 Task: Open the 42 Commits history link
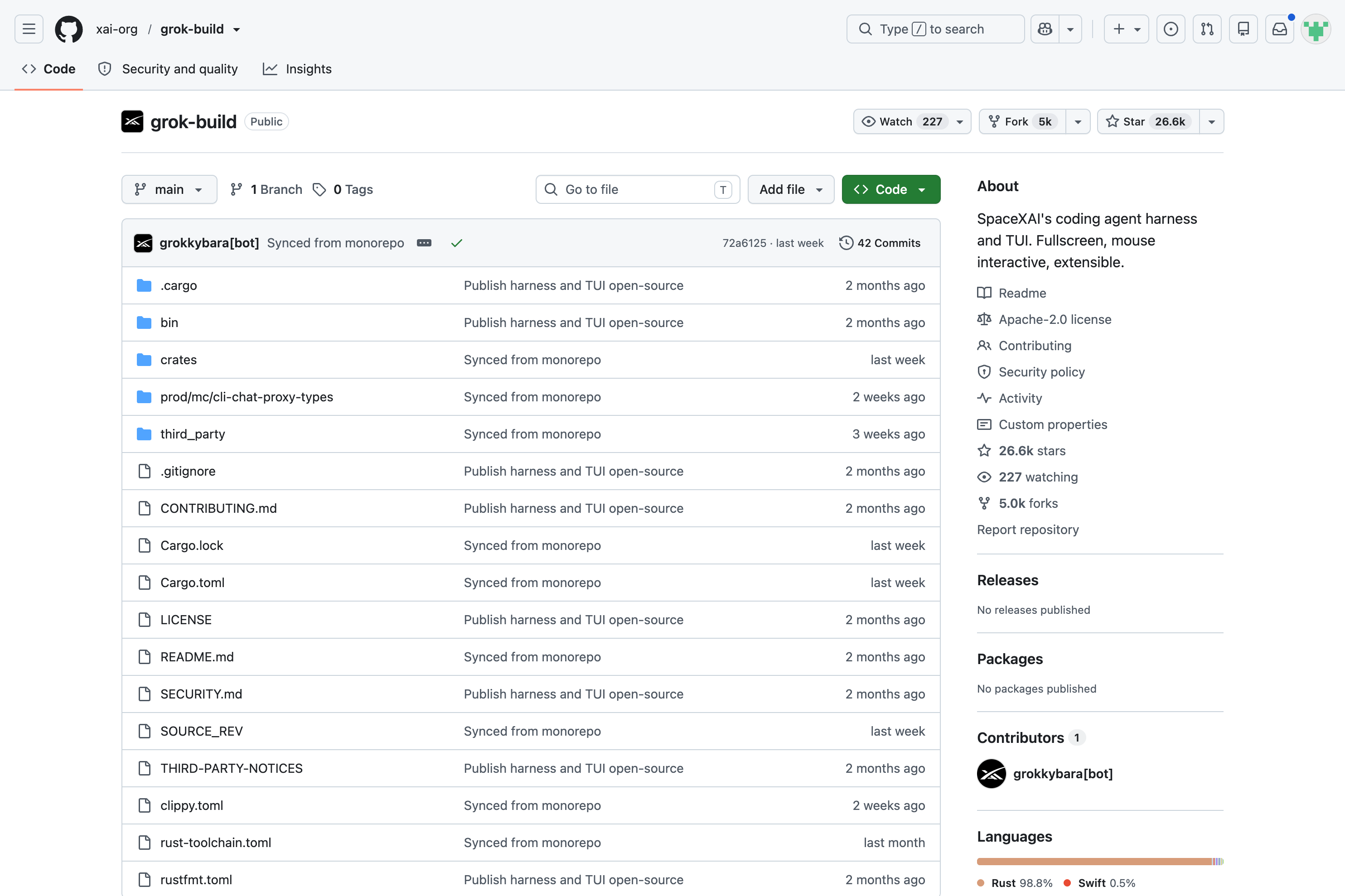click(880, 243)
